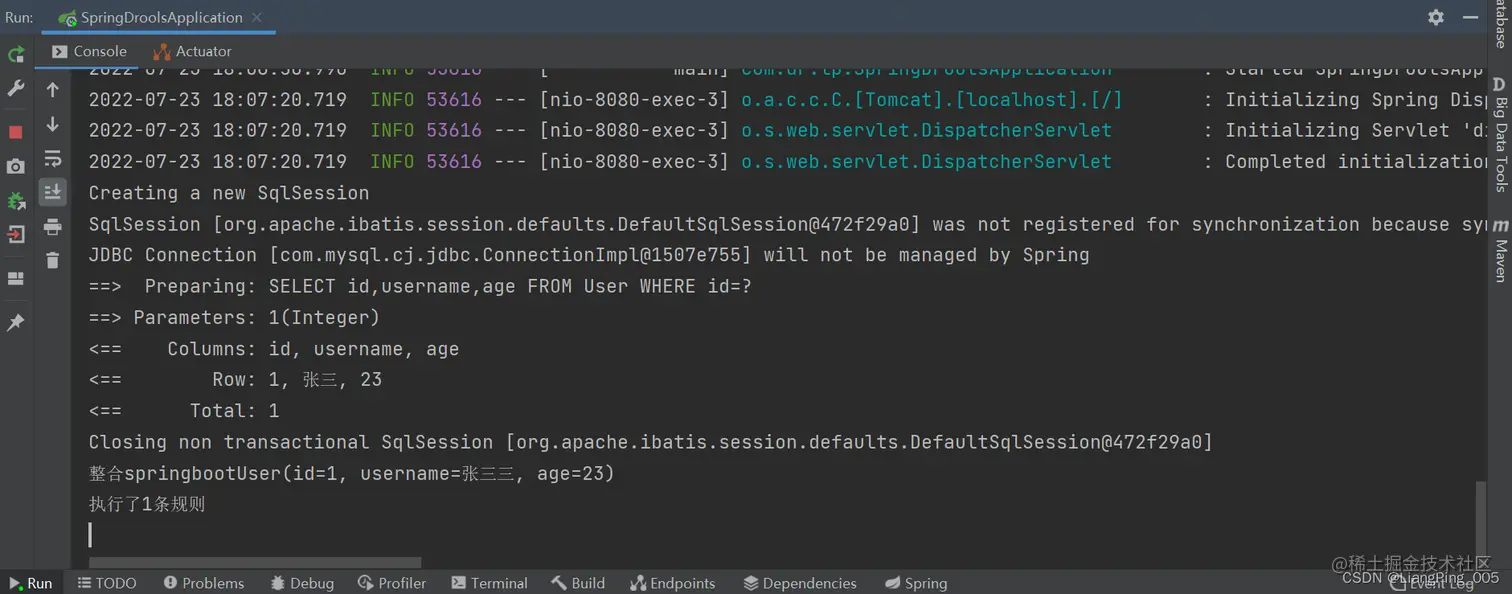
Task: Pin the Run tab with the pin icon
Action: coord(16,322)
